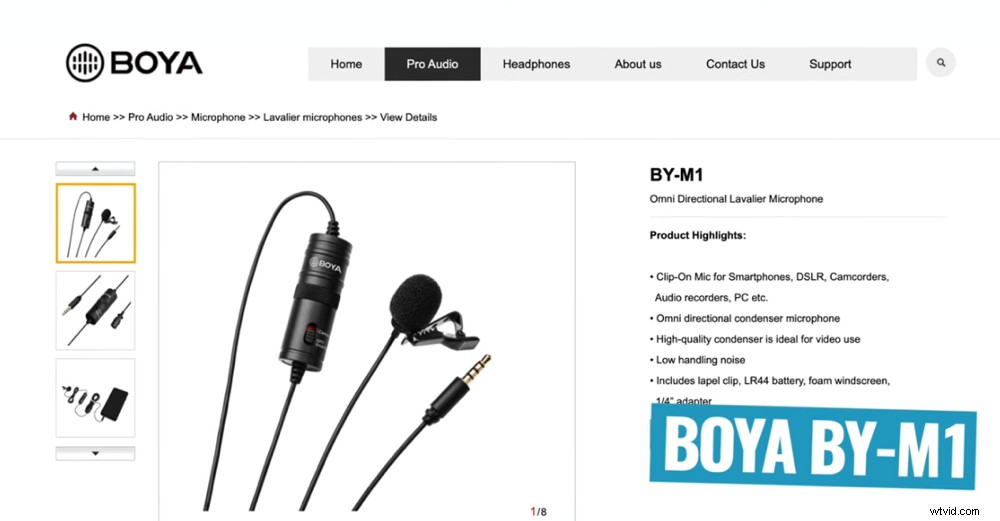
Task: Open the Support menu item
Action: click(830, 64)
